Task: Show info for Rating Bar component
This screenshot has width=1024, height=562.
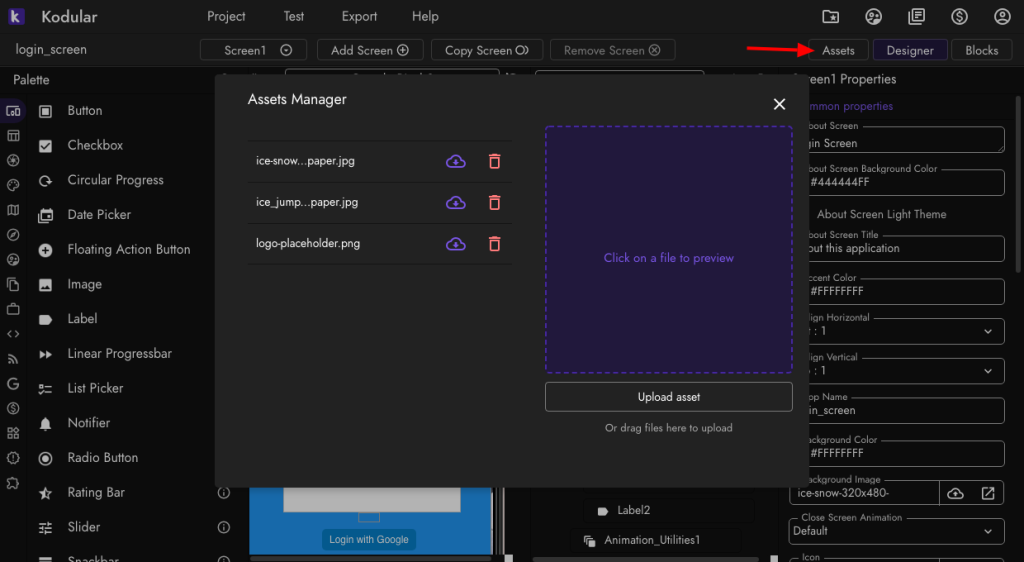Action: (224, 493)
